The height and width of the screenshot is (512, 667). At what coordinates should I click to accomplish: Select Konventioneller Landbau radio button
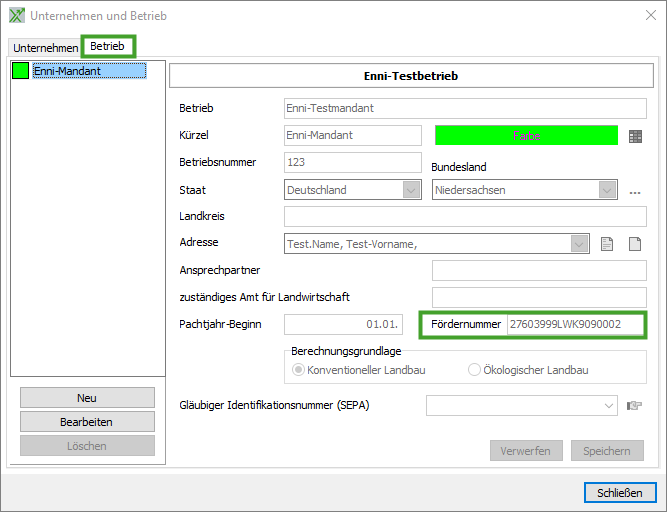[x=298, y=370]
